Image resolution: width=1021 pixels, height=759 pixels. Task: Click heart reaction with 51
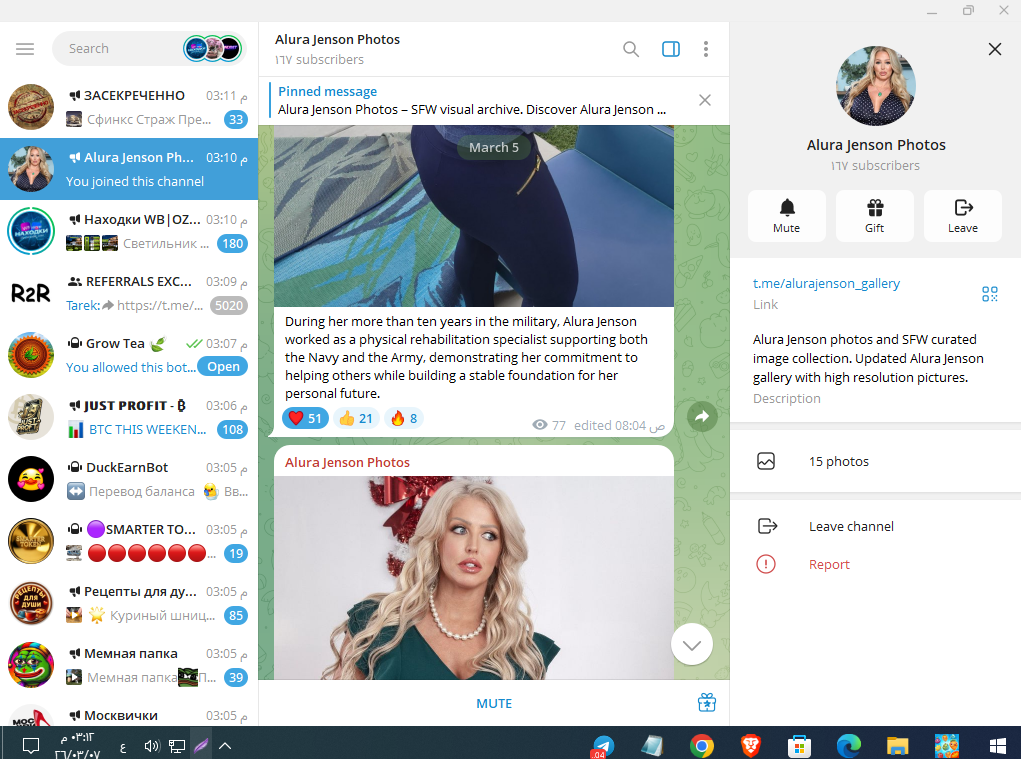pyautogui.click(x=305, y=419)
